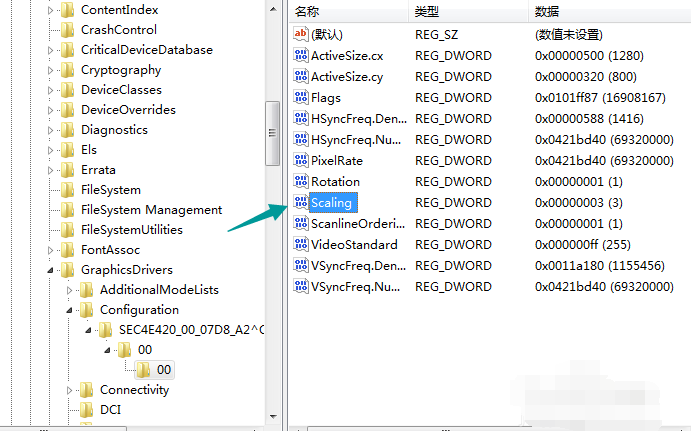This screenshot has width=692, height=431.
Task: Select the Rotation DWORD icon
Action: click(x=300, y=181)
